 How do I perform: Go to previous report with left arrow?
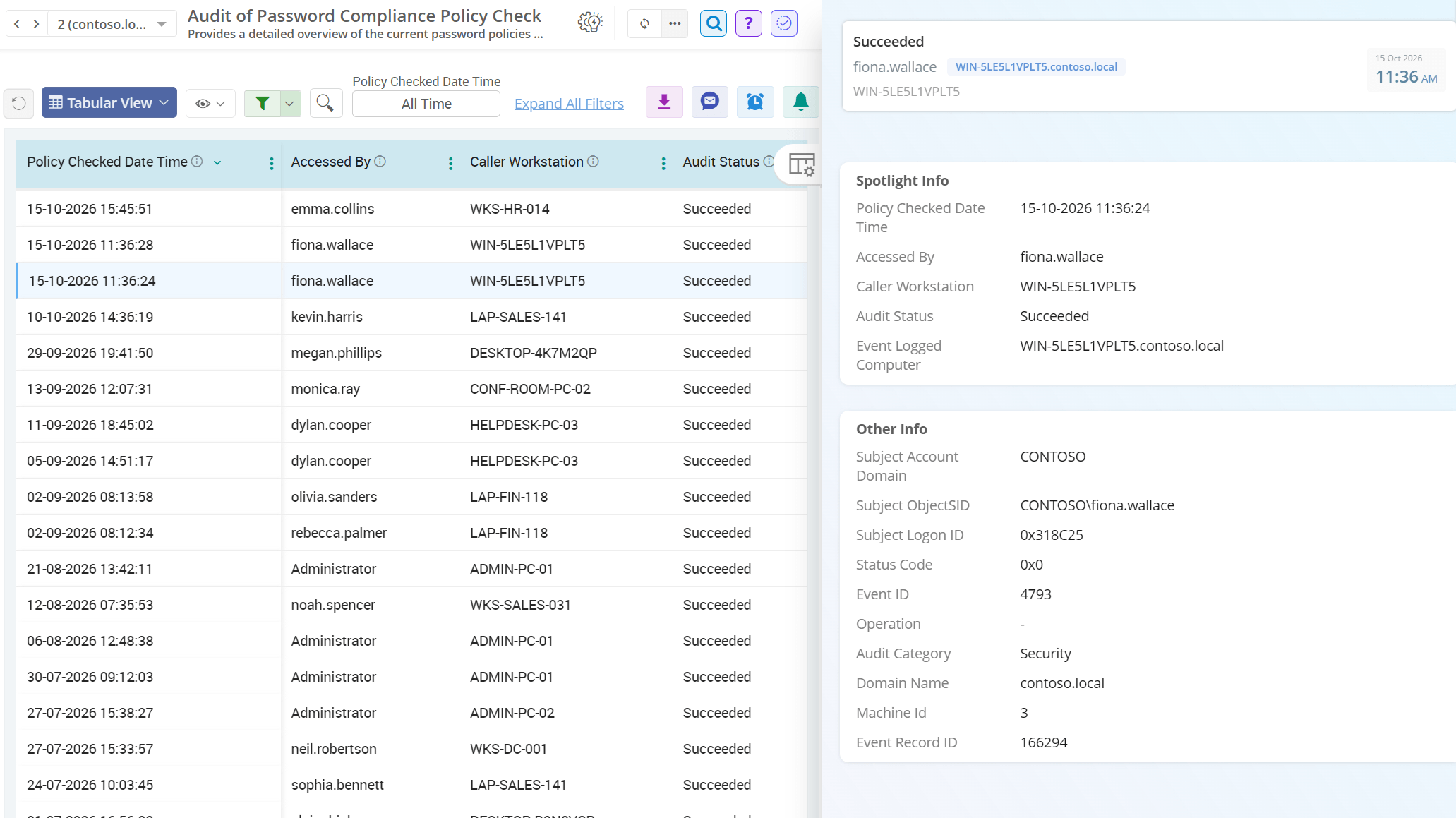[x=17, y=24]
